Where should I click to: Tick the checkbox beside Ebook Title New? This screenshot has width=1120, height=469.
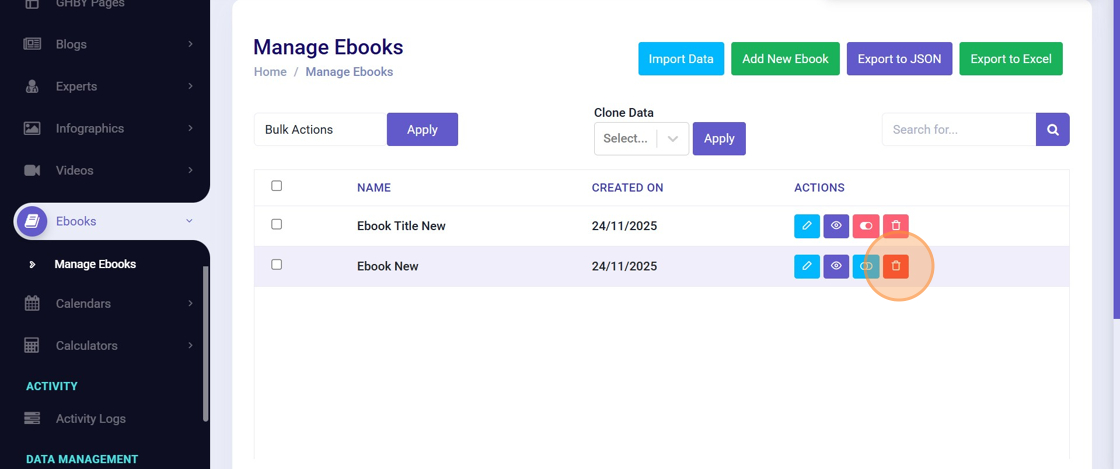coord(277,225)
